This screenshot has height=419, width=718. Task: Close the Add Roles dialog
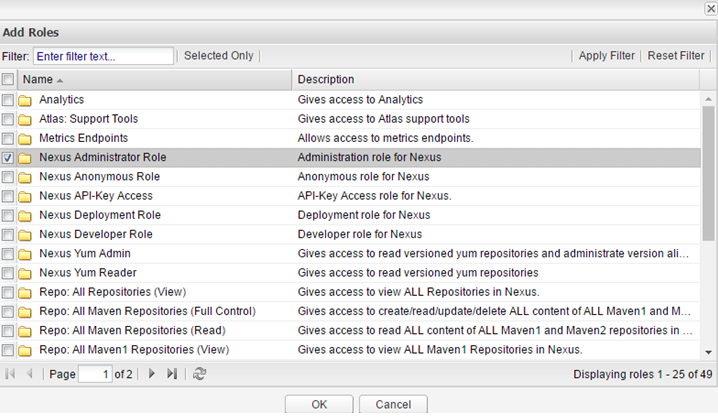click(709, 7)
